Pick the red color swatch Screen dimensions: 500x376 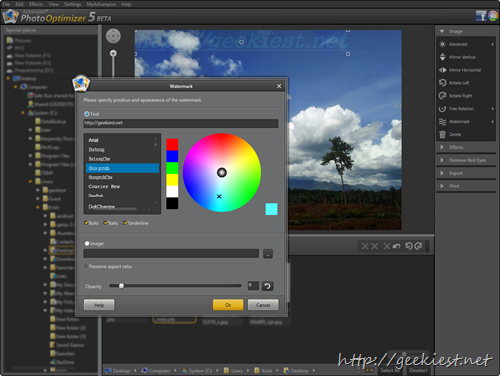[x=172, y=144]
